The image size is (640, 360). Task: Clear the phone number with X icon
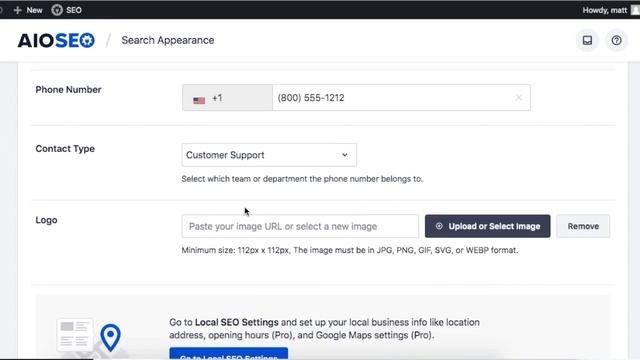(518, 98)
